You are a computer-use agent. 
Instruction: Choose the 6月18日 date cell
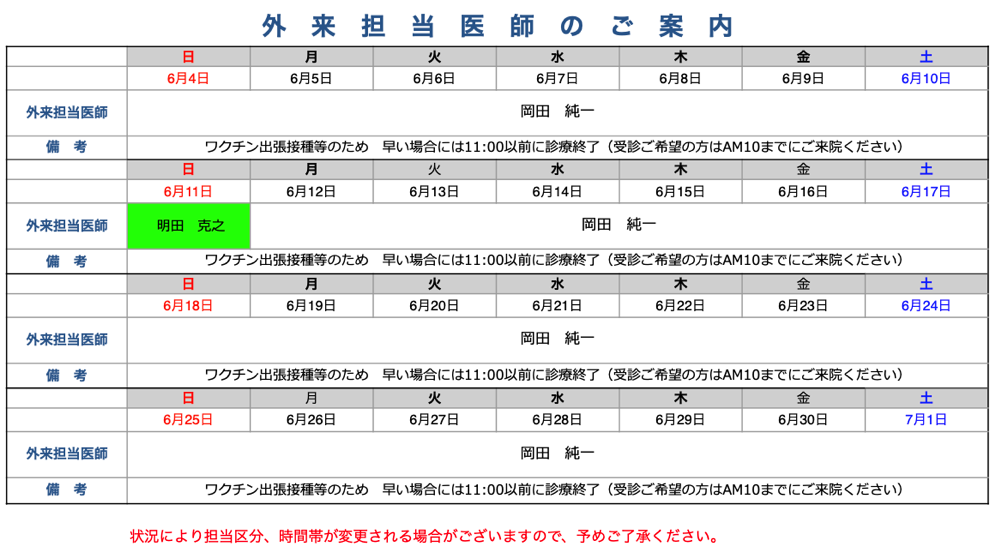[189, 306]
